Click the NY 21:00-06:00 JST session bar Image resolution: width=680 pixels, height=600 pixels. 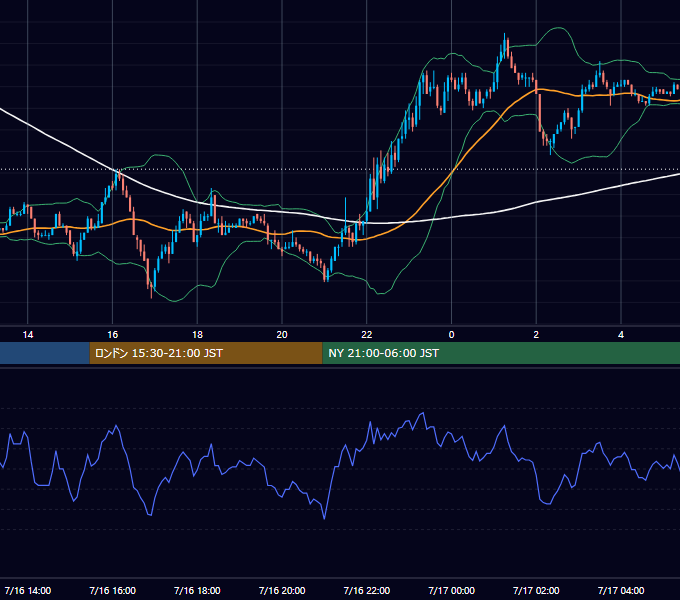click(501, 353)
